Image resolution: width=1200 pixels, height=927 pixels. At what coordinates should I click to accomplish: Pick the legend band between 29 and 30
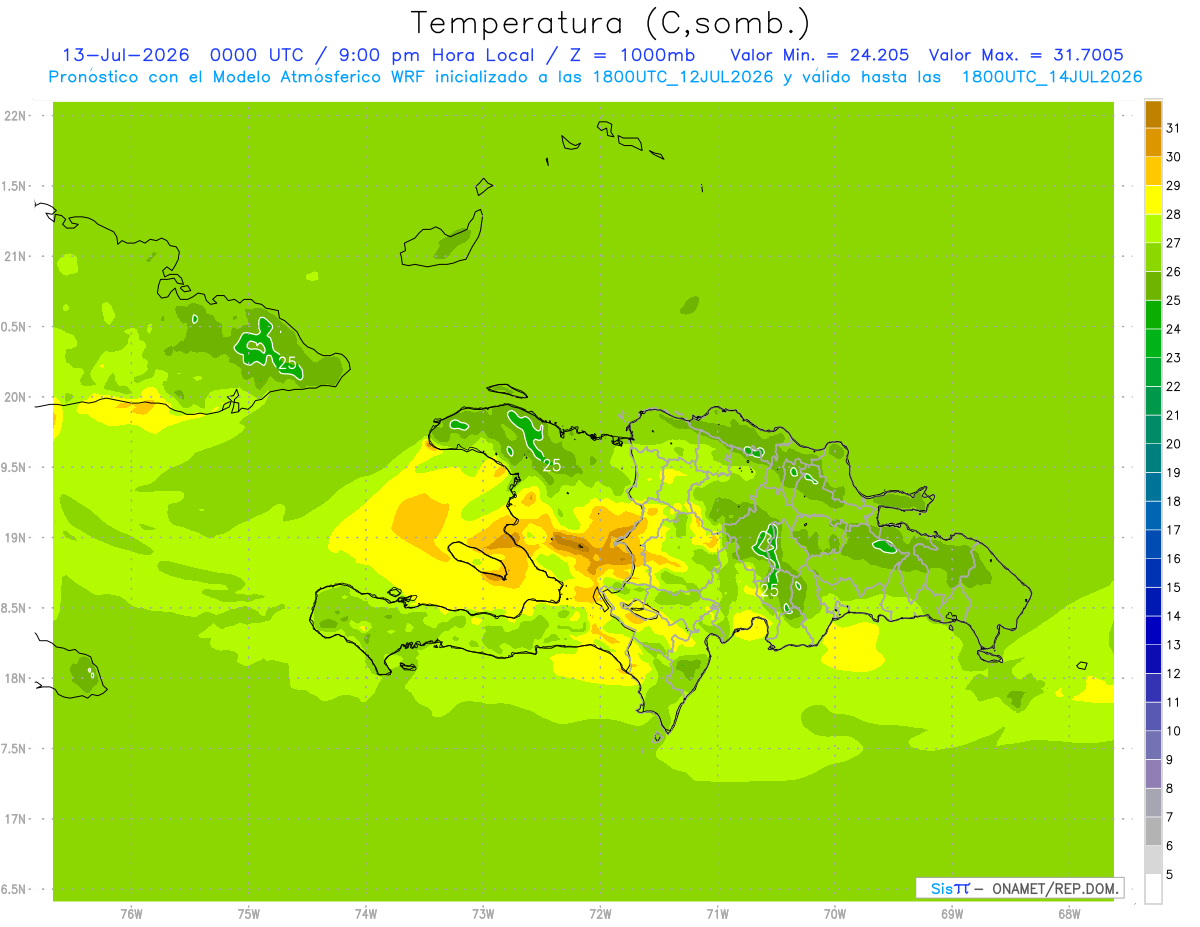click(1153, 171)
